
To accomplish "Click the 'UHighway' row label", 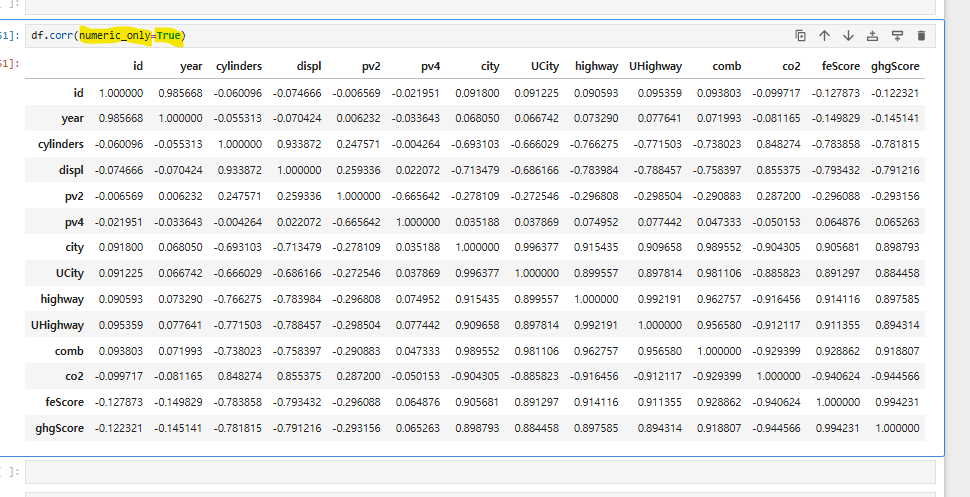I will pos(57,325).
